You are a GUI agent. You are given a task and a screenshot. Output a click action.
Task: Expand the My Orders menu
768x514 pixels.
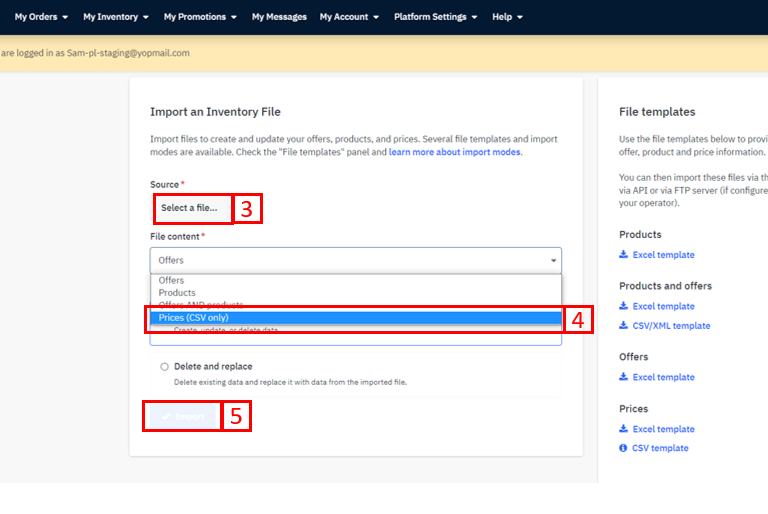[x=41, y=17]
